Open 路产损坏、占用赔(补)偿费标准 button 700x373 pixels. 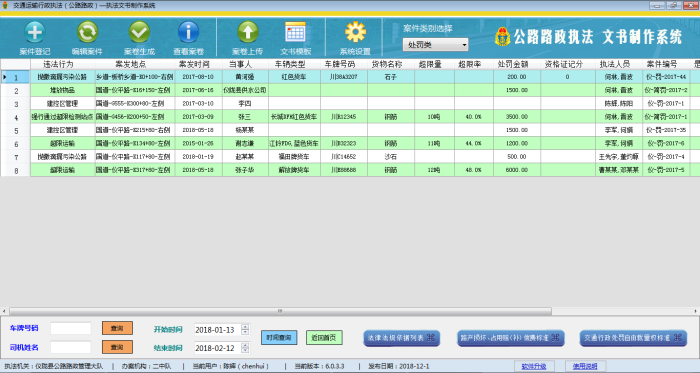pos(510,338)
